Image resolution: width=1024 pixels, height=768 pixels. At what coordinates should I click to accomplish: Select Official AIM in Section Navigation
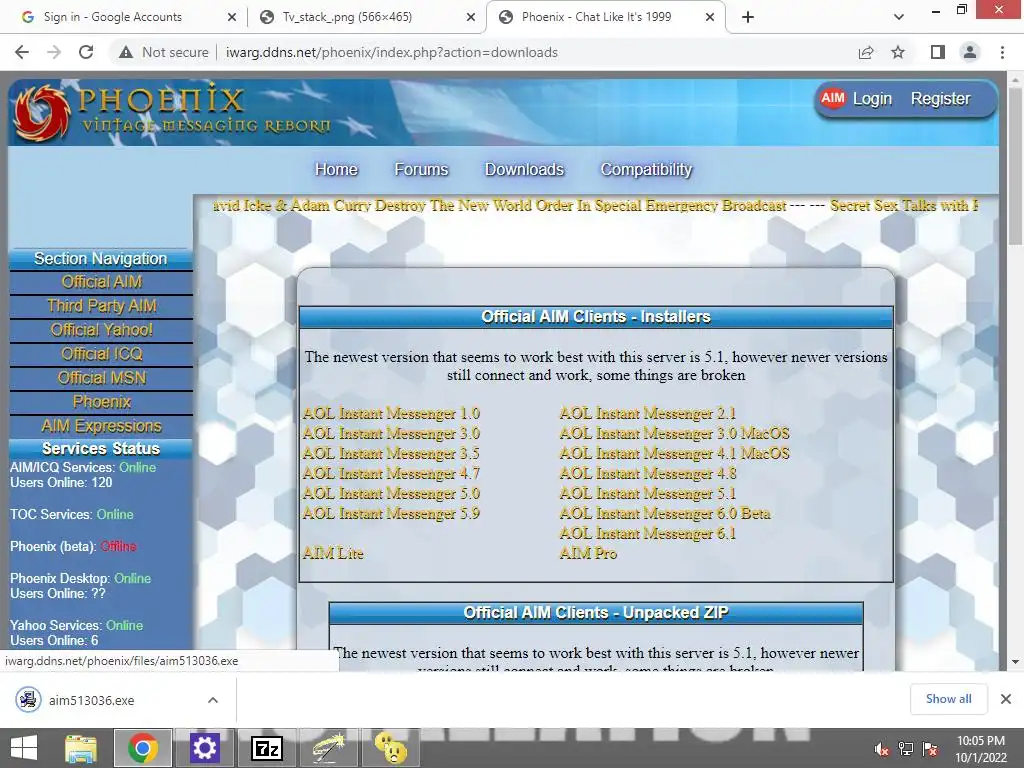tap(101, 282)
